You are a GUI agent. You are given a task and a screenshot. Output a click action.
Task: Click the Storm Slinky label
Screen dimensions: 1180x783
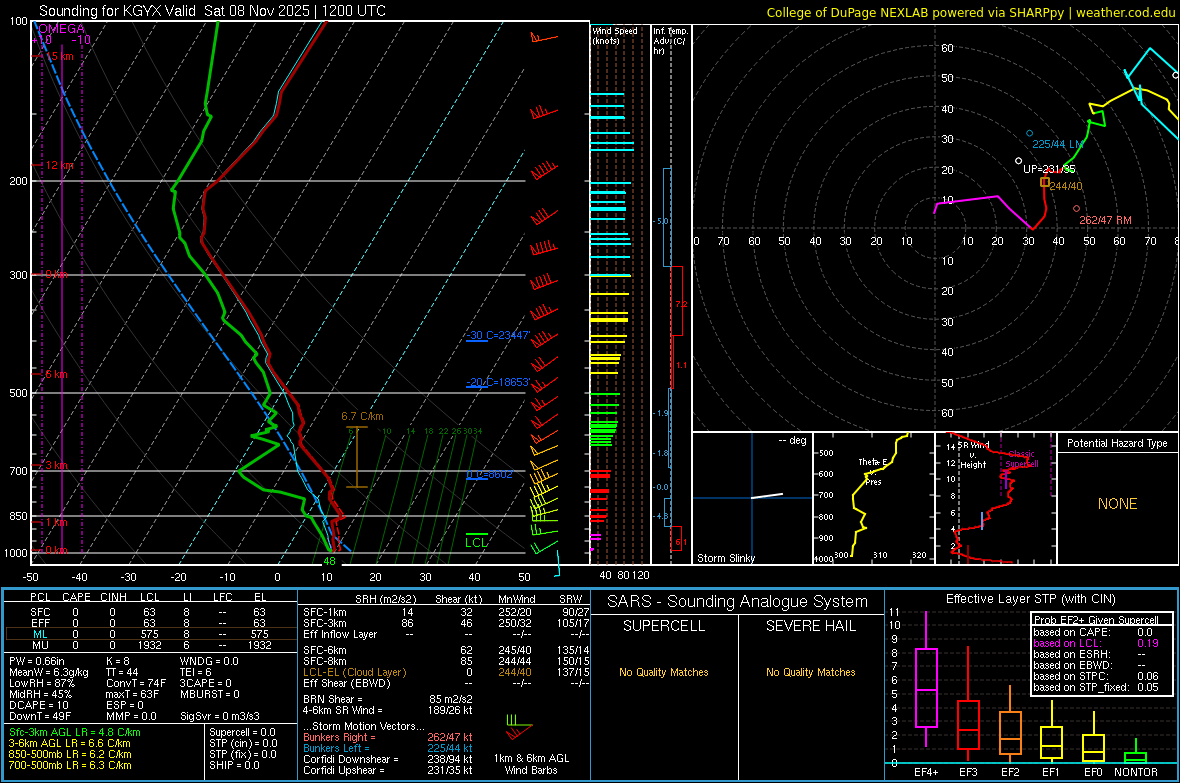tap(725, 558)
